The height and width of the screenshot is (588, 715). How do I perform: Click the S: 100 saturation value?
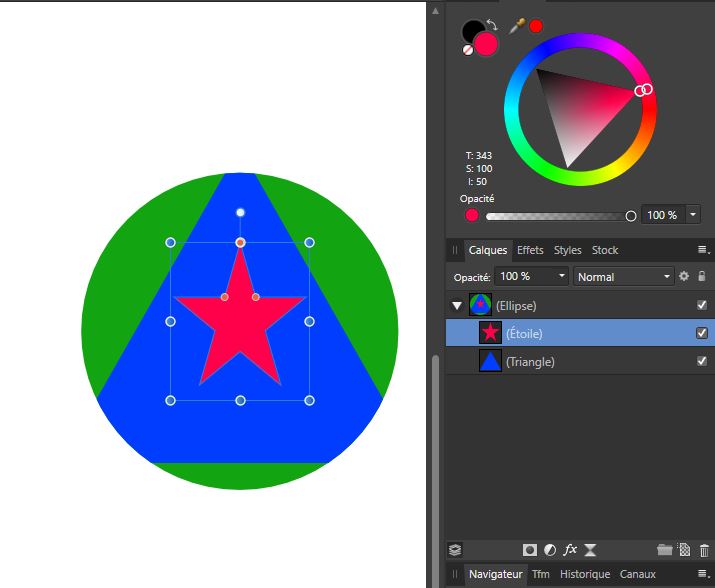pyautogui.click(x=479, y=168)
